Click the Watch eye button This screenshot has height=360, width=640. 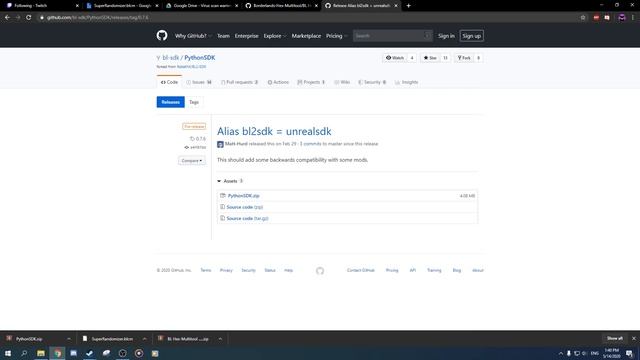[x=395, y=58]
